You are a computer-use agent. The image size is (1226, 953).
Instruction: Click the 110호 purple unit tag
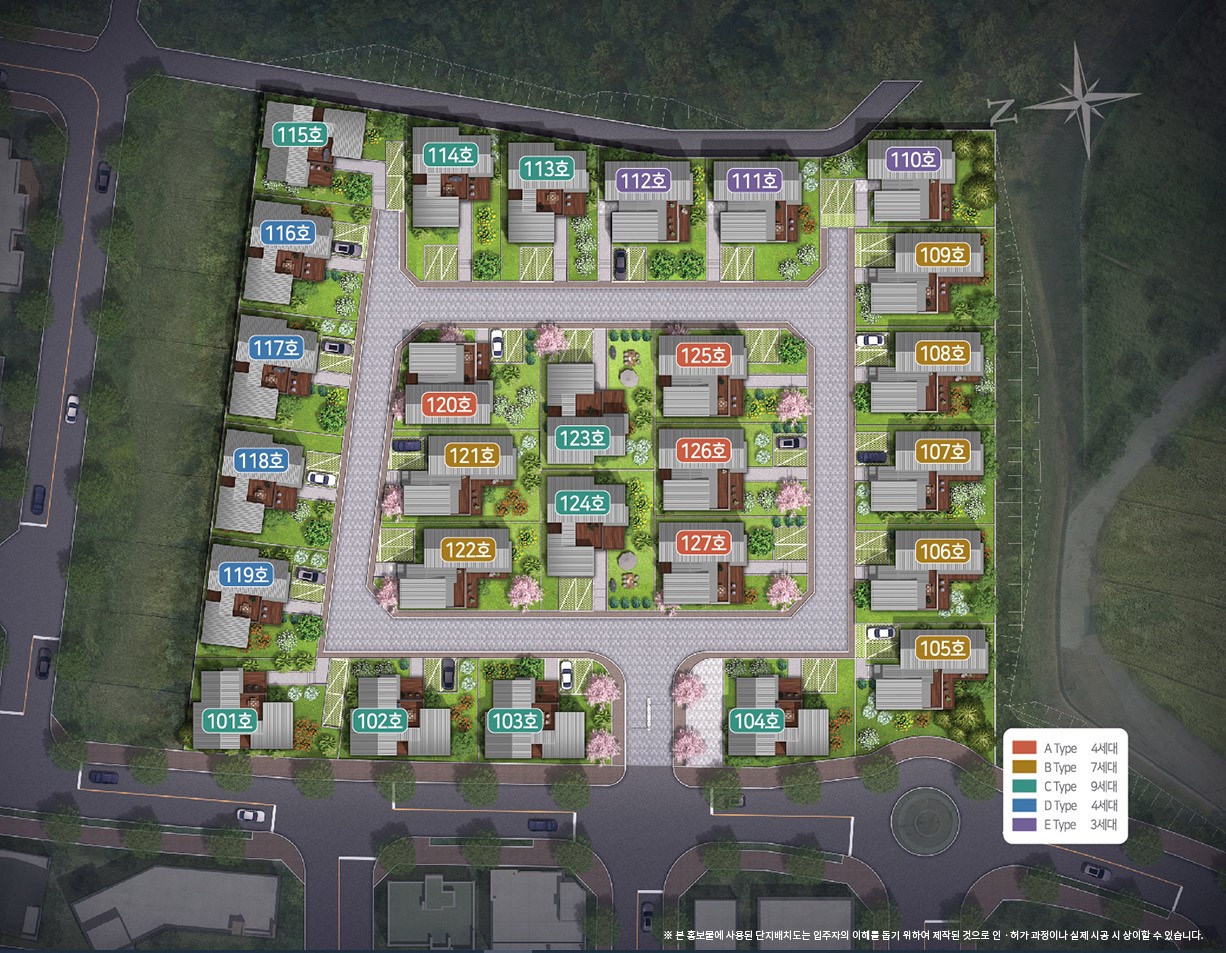click(x=913, y=159)
